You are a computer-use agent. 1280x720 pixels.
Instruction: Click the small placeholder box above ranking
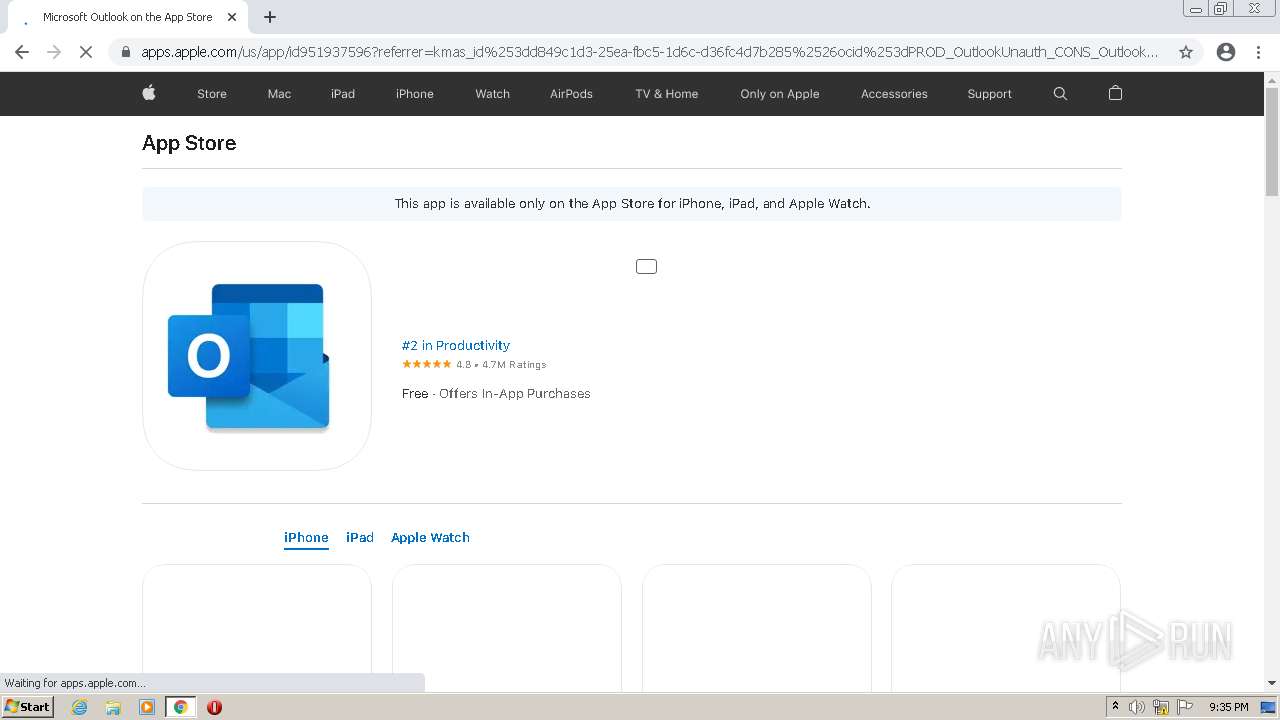click(646, 266)
